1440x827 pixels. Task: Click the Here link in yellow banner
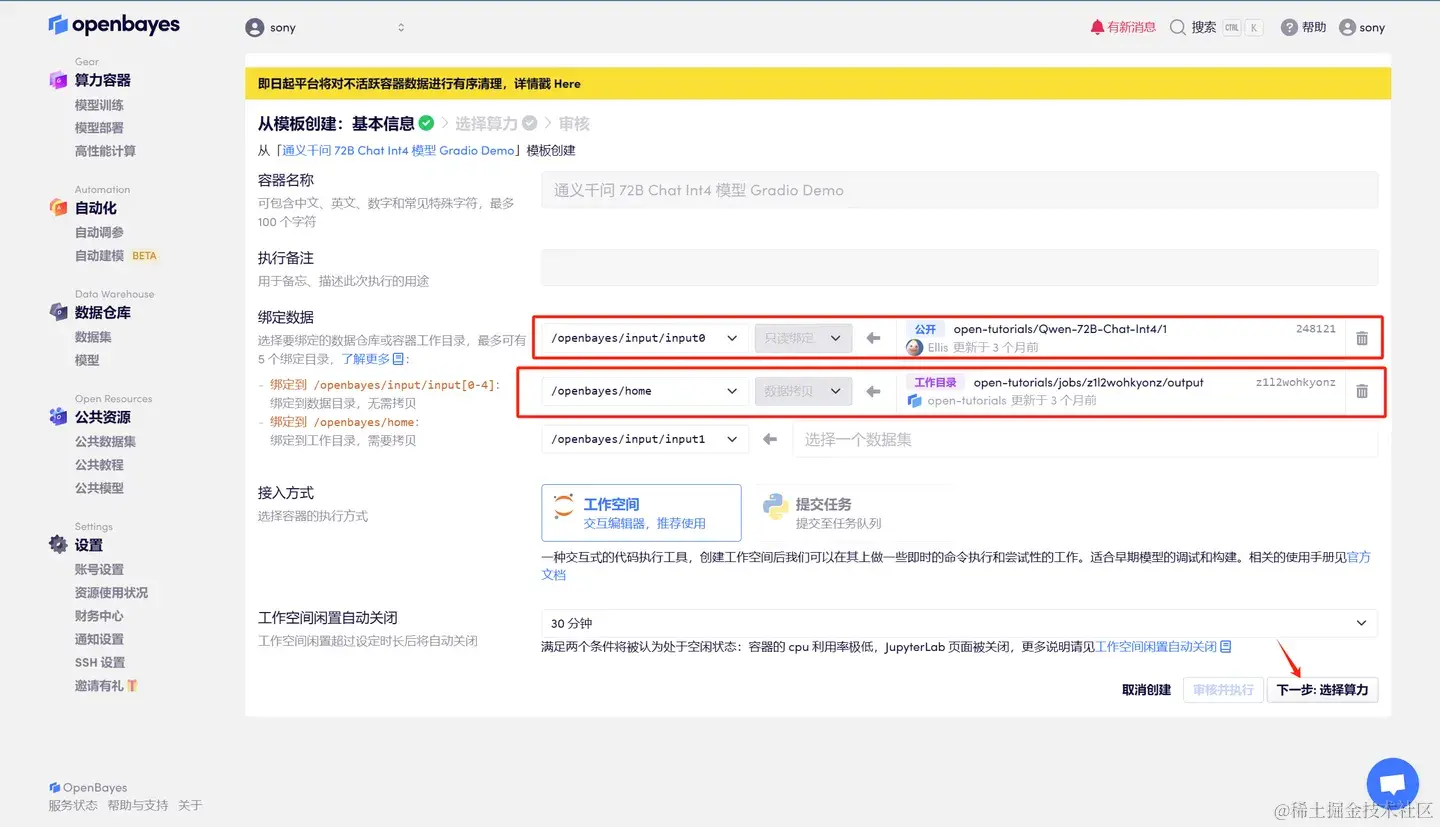click(567, 84)
